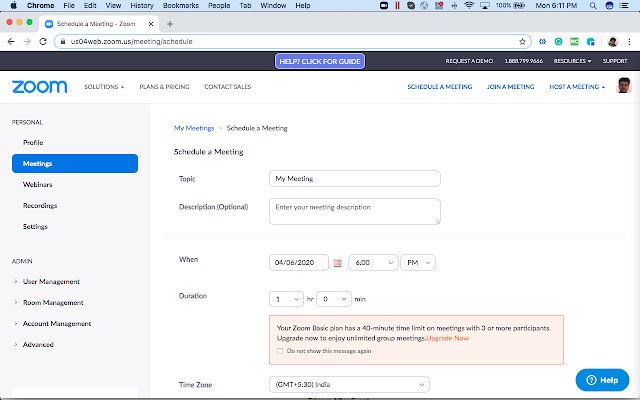Bookmark this page with the star icon
This screenshot has width=640, height=400.
(522, 41)
